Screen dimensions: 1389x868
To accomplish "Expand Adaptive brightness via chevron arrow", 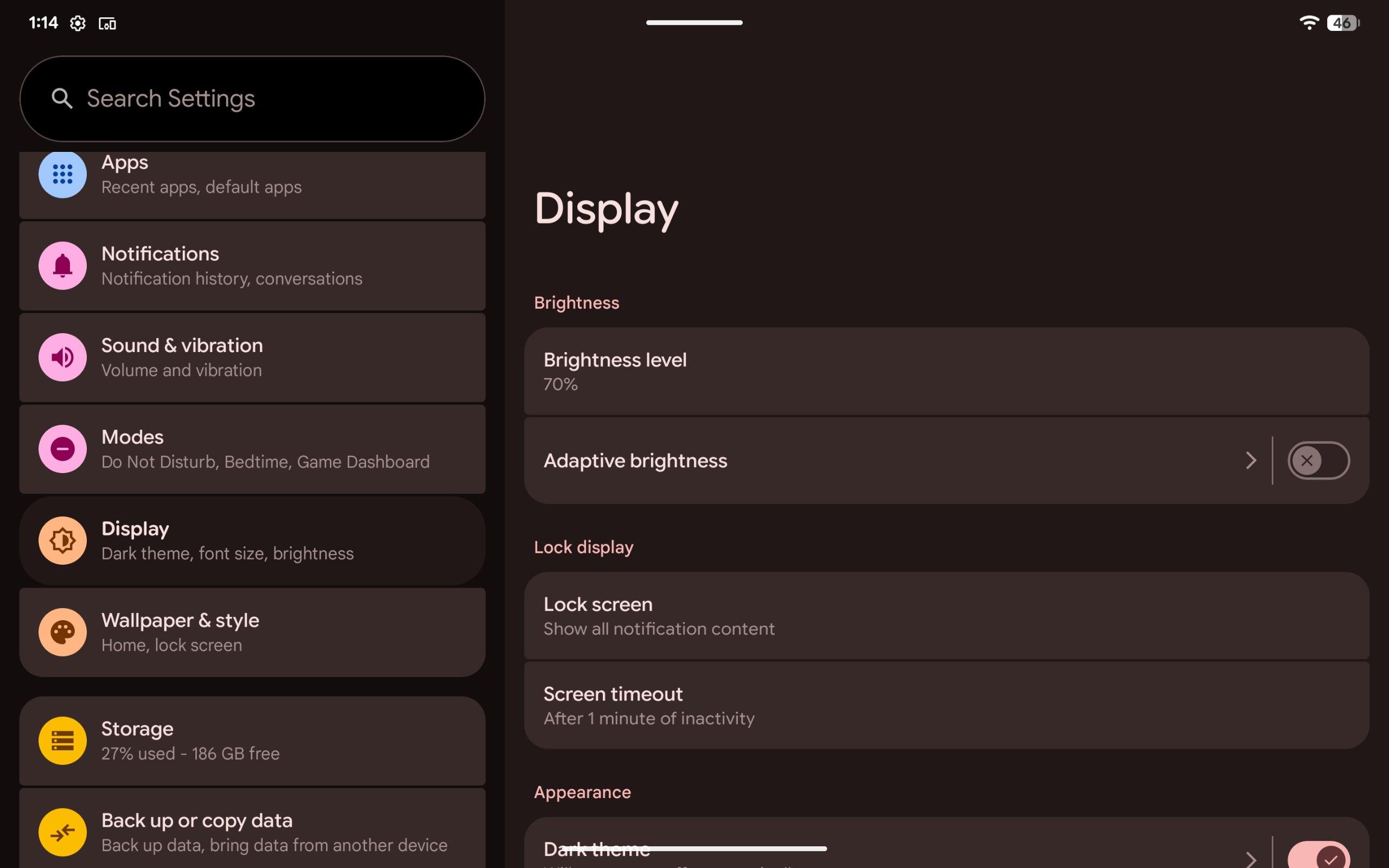I will click(1251, 461).
